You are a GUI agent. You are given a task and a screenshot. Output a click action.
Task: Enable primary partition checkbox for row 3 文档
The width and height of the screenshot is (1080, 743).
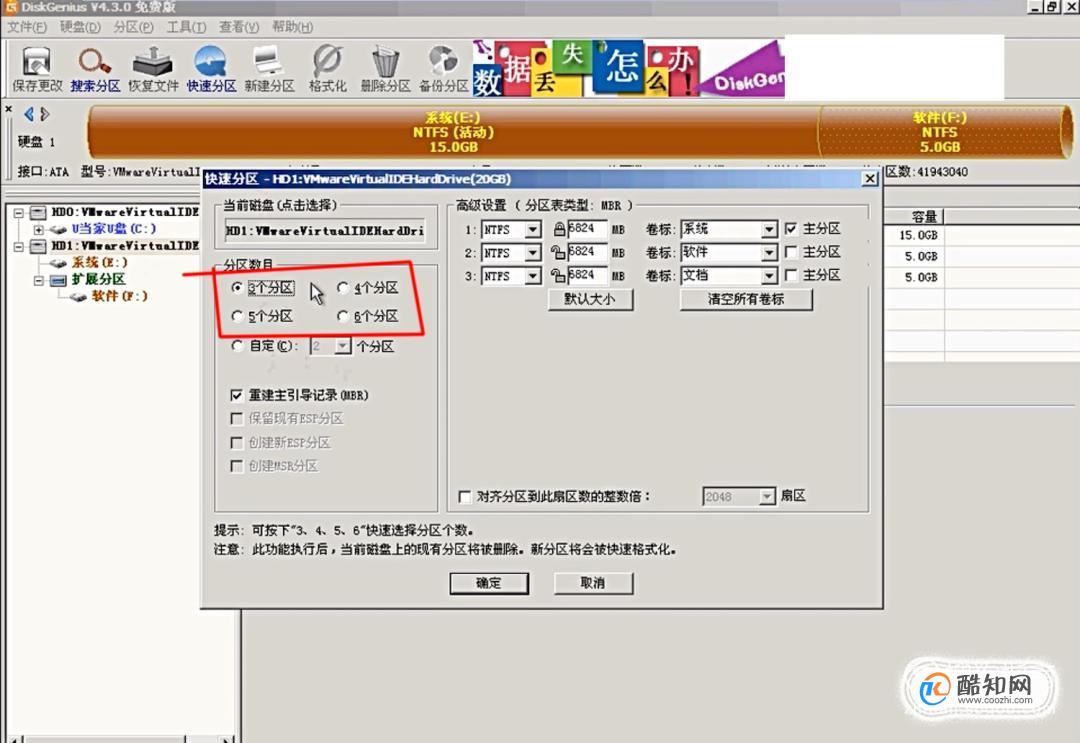click(x=791, y=275)
